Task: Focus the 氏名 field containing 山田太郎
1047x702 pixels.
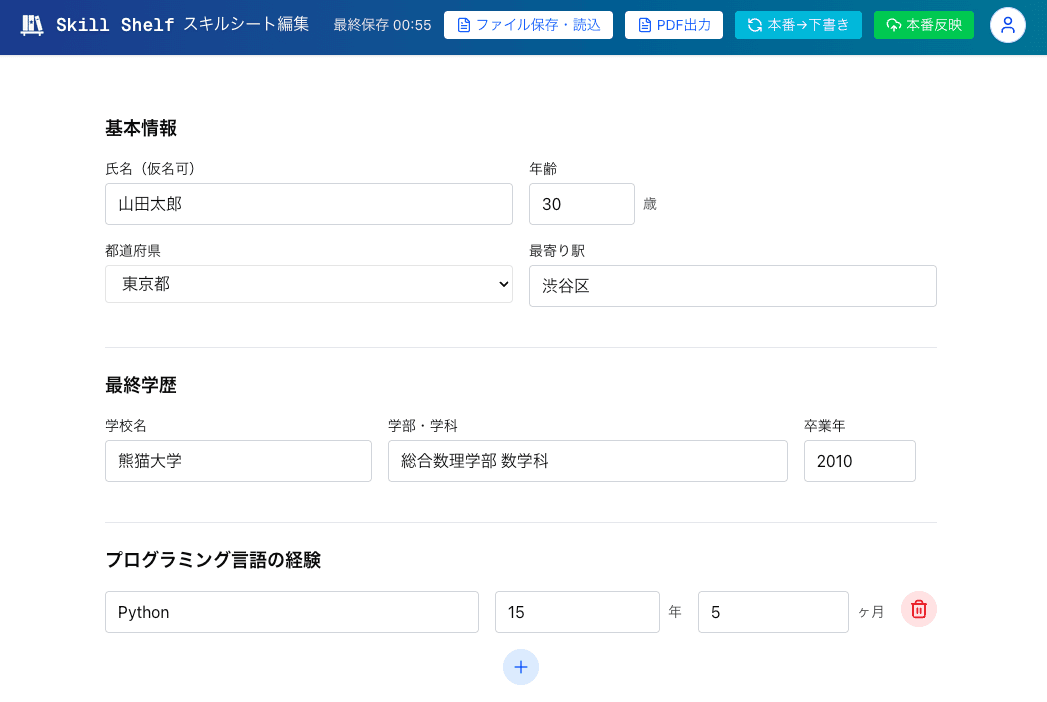Action: (x=308, y=204)
